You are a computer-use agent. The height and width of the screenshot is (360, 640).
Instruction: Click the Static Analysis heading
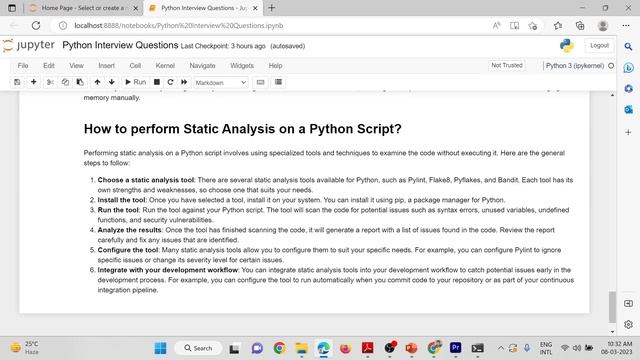242,129
